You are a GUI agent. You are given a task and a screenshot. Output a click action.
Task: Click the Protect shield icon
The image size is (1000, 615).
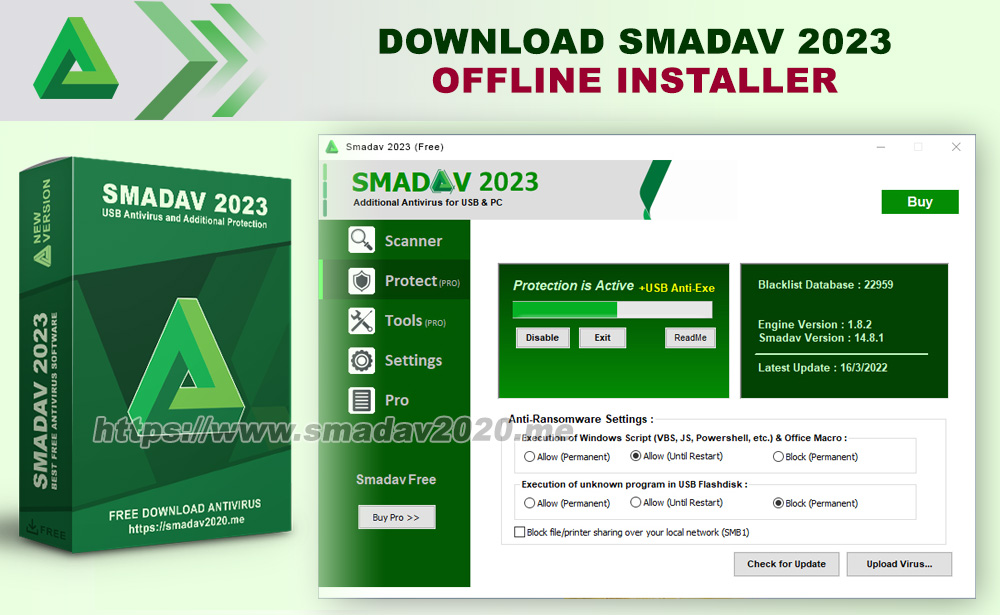tap(362, 281)
